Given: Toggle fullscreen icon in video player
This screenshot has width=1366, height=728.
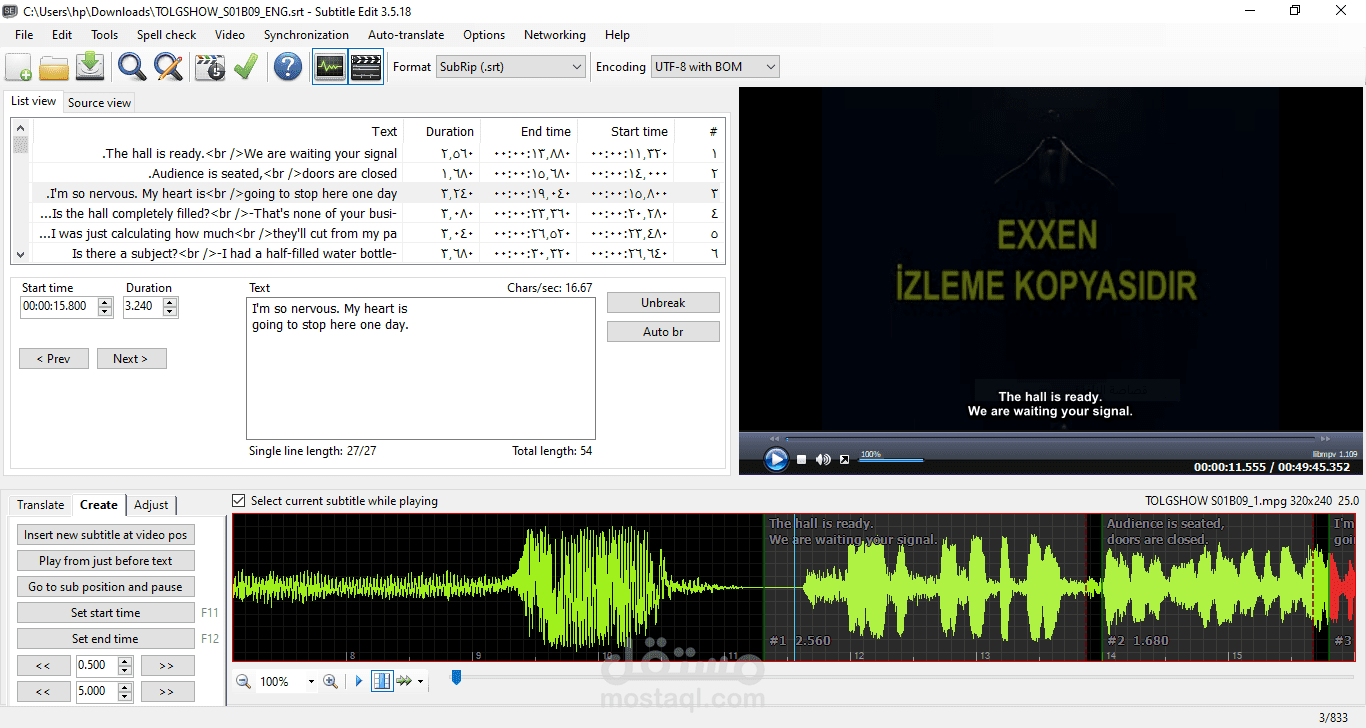Looking at the screenshot, I should 844,460.
